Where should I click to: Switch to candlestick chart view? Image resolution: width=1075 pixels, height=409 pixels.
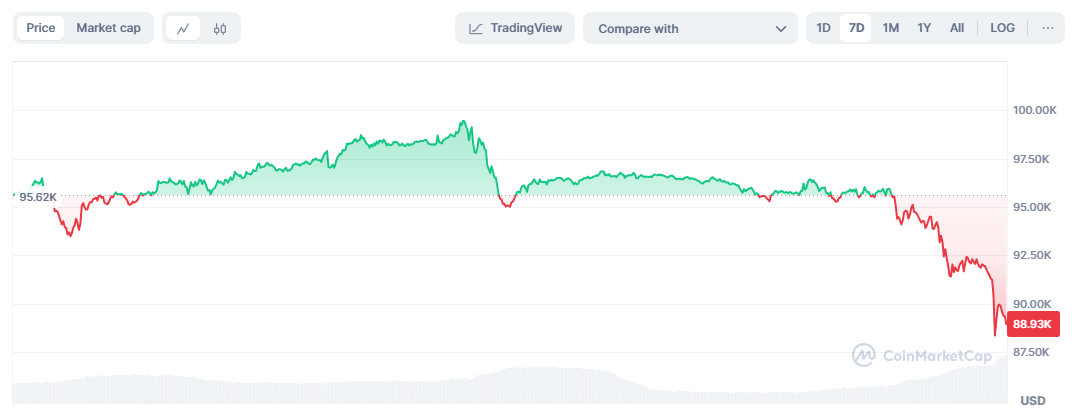tap(220, 28)
